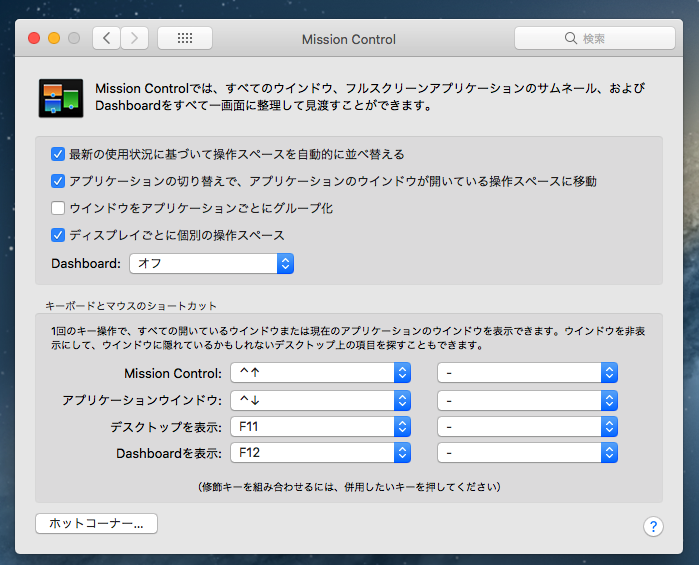Open the Dashboard オフ dropdown

tap(211, 264)
